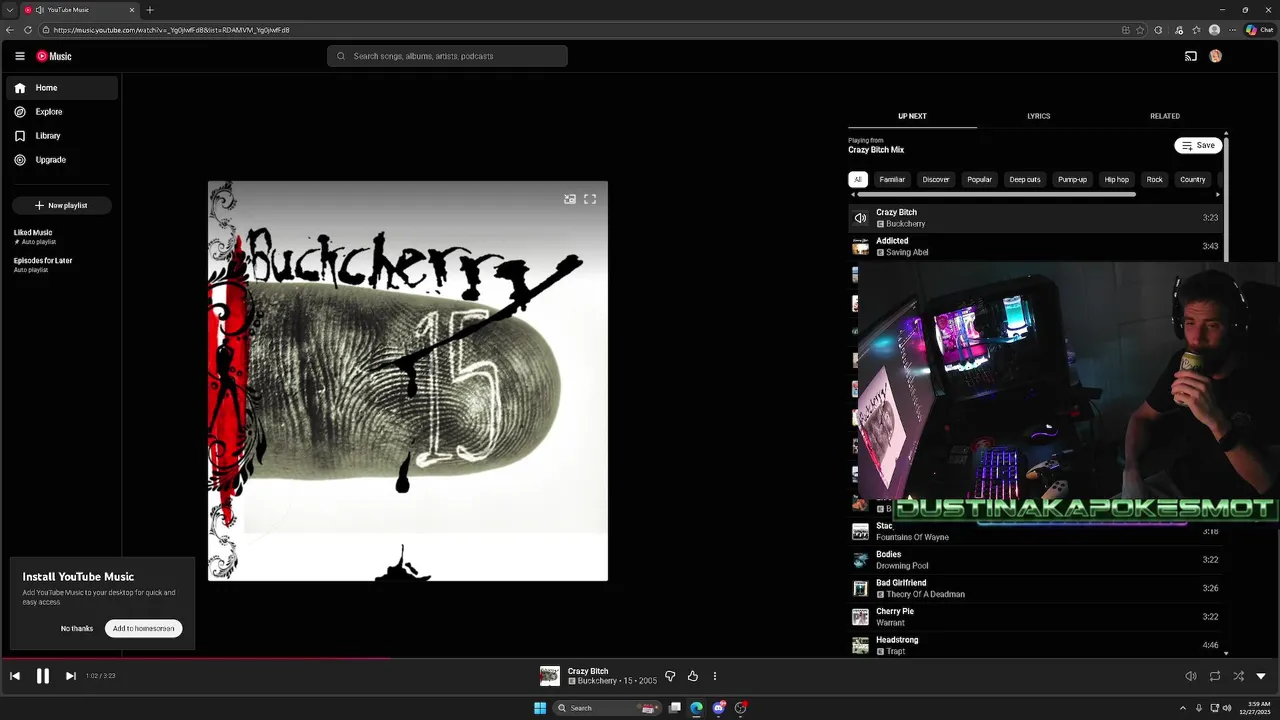Open the YouTube Music account avatar

tap(1216, 56)
